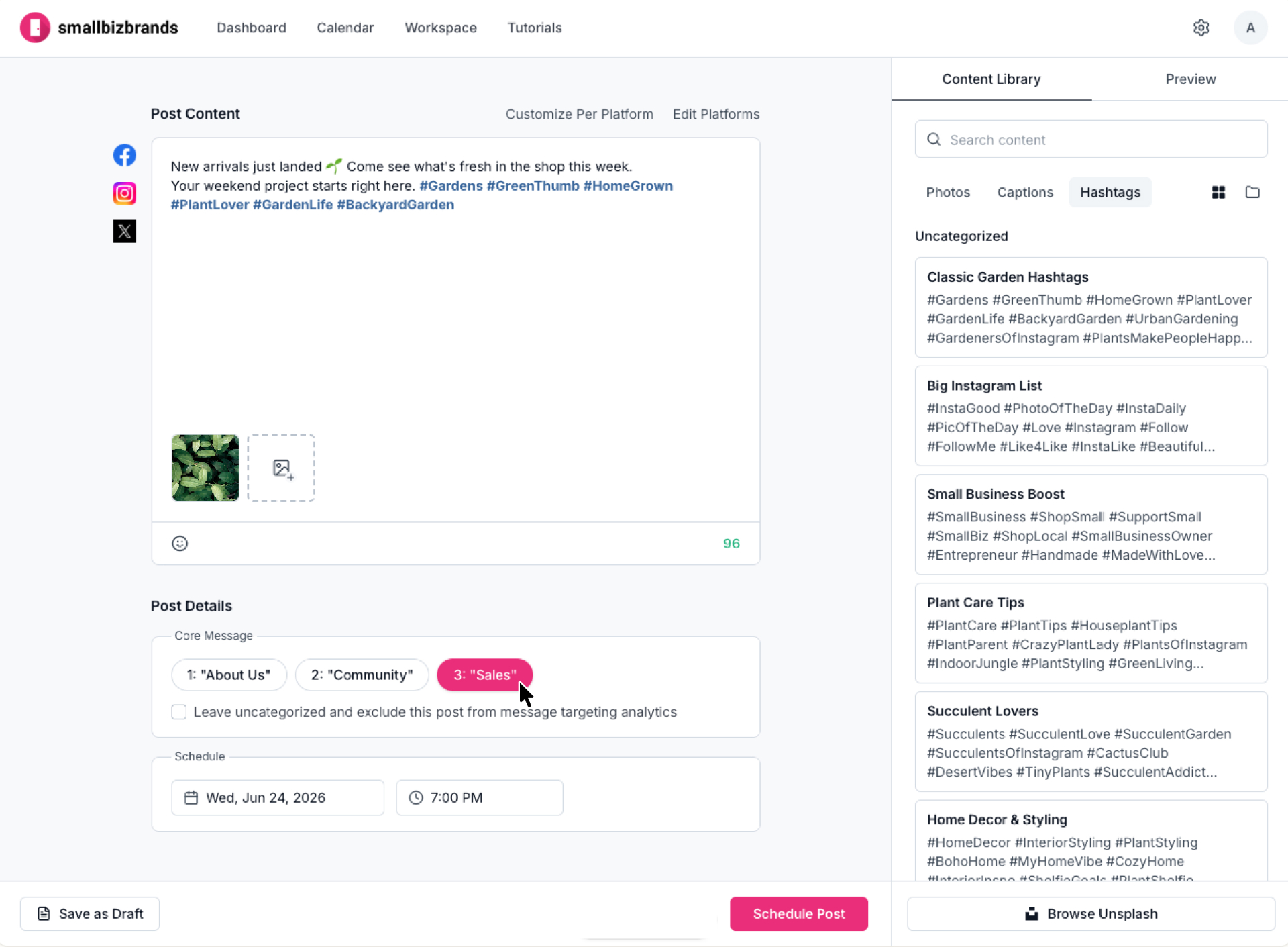Click the character count "96"
Image resolution: width=1288 pixels, height=947 pixels.
(731, 544)
